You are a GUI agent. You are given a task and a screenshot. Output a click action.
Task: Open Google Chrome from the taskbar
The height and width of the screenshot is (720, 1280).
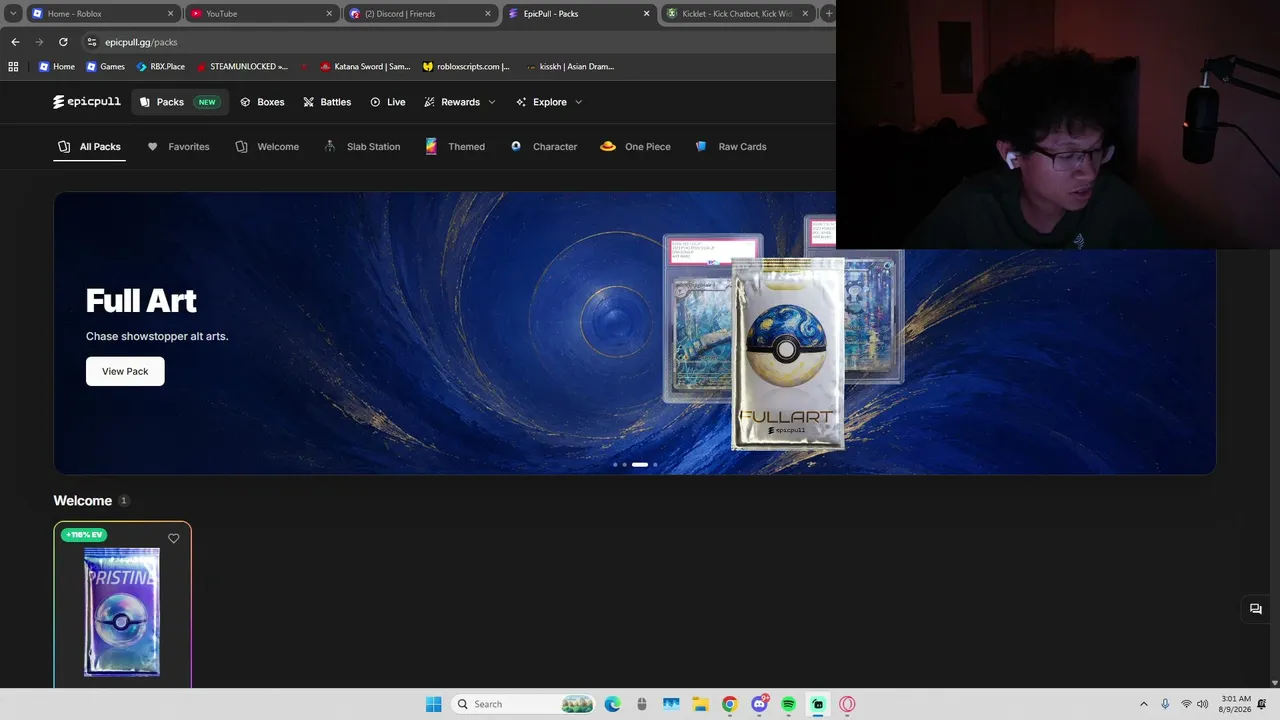pyautogui.click(x=730, y=704)
